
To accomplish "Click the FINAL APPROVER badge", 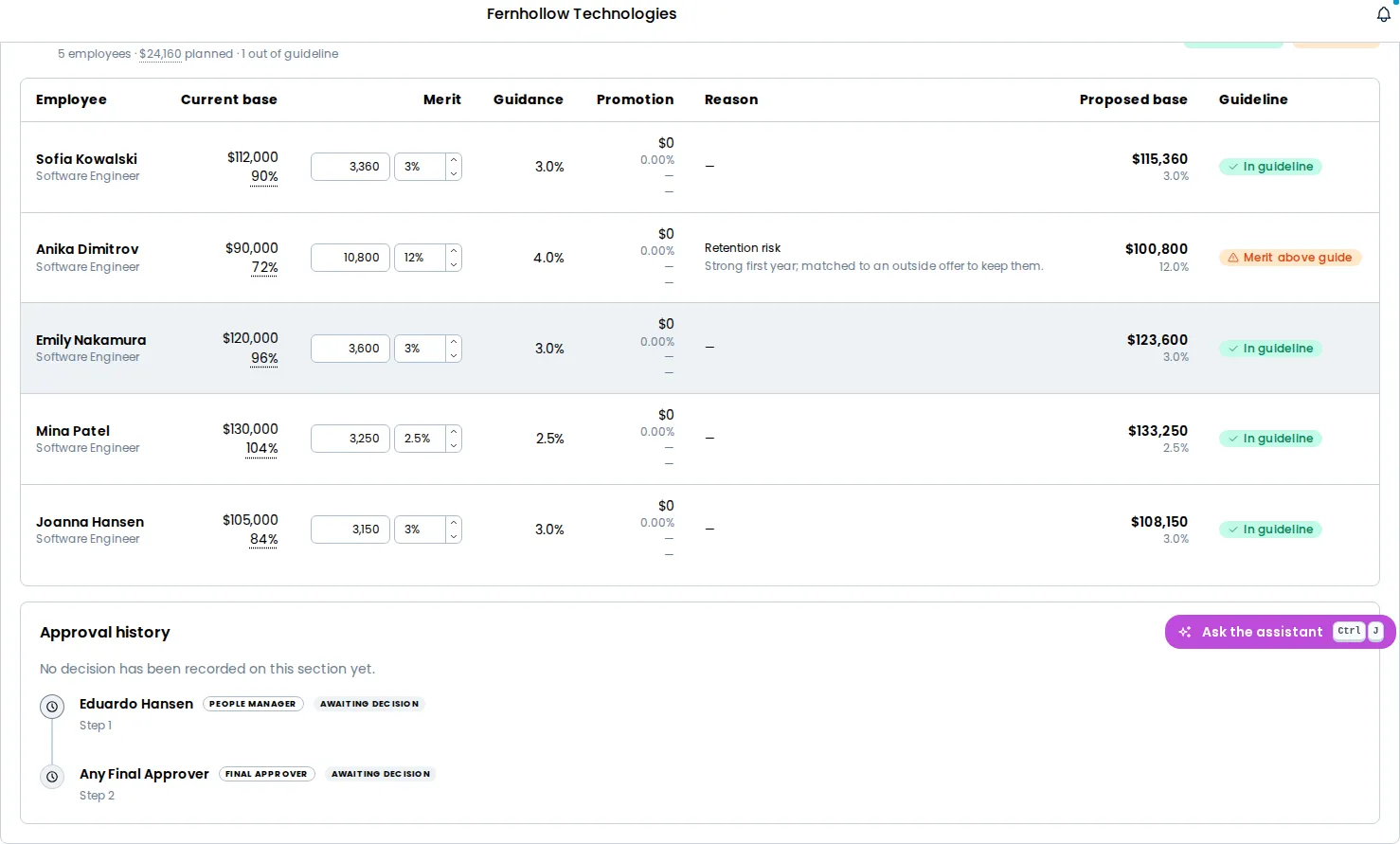I will (x=266, y=774).
